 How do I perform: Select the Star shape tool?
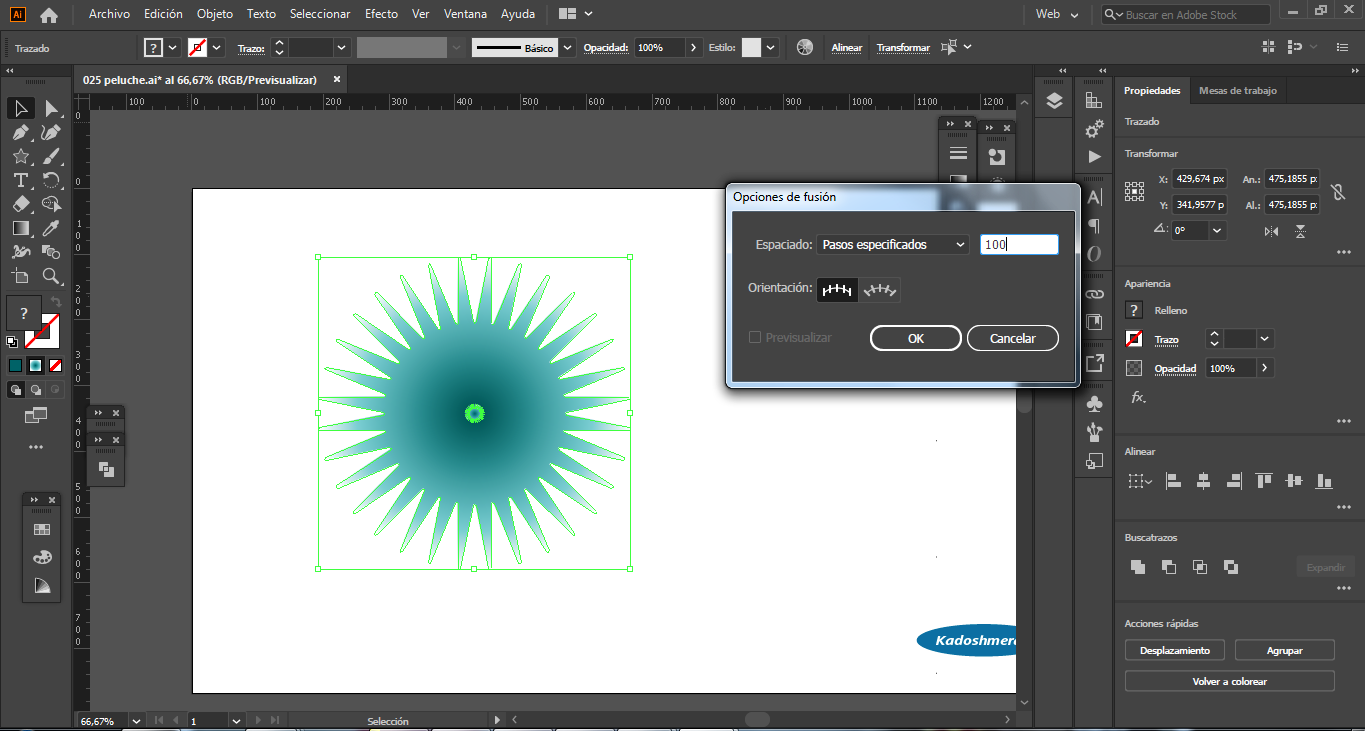20,156
